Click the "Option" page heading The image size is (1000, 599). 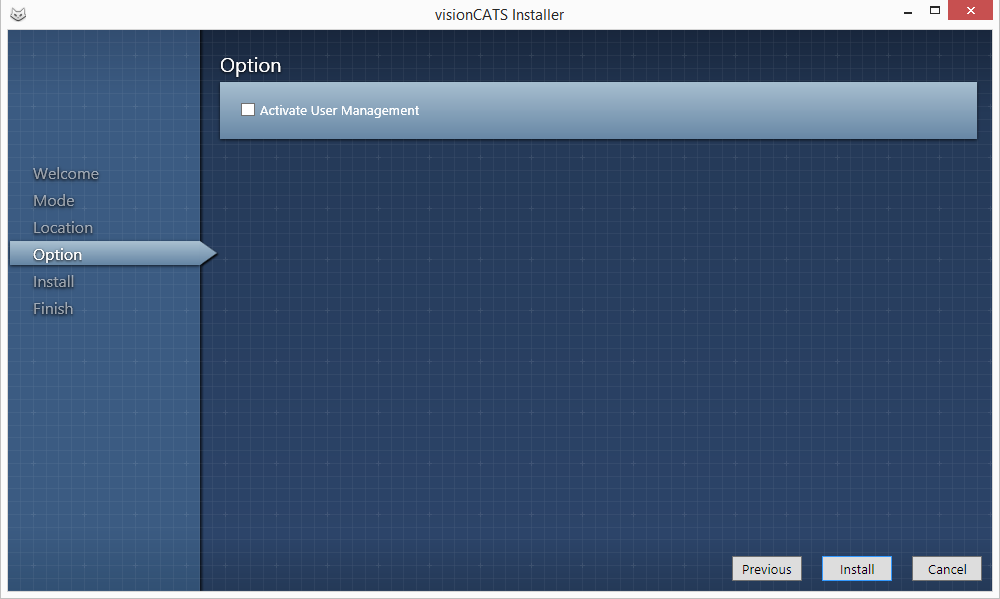(x=251, y=65)
